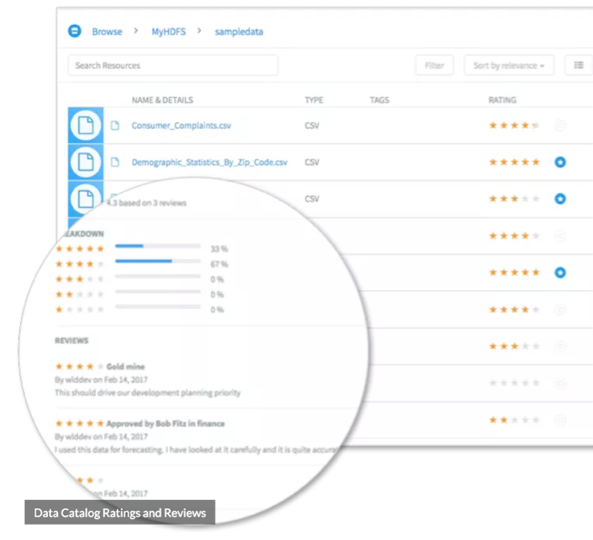Open the Sort by relevance dropdown

click(x=509, y=65)
